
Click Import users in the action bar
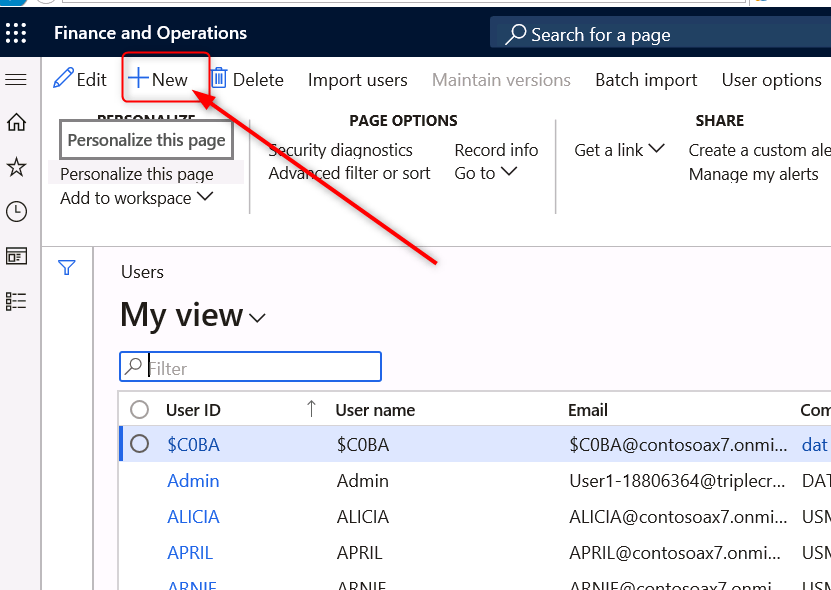click(357, 80)
